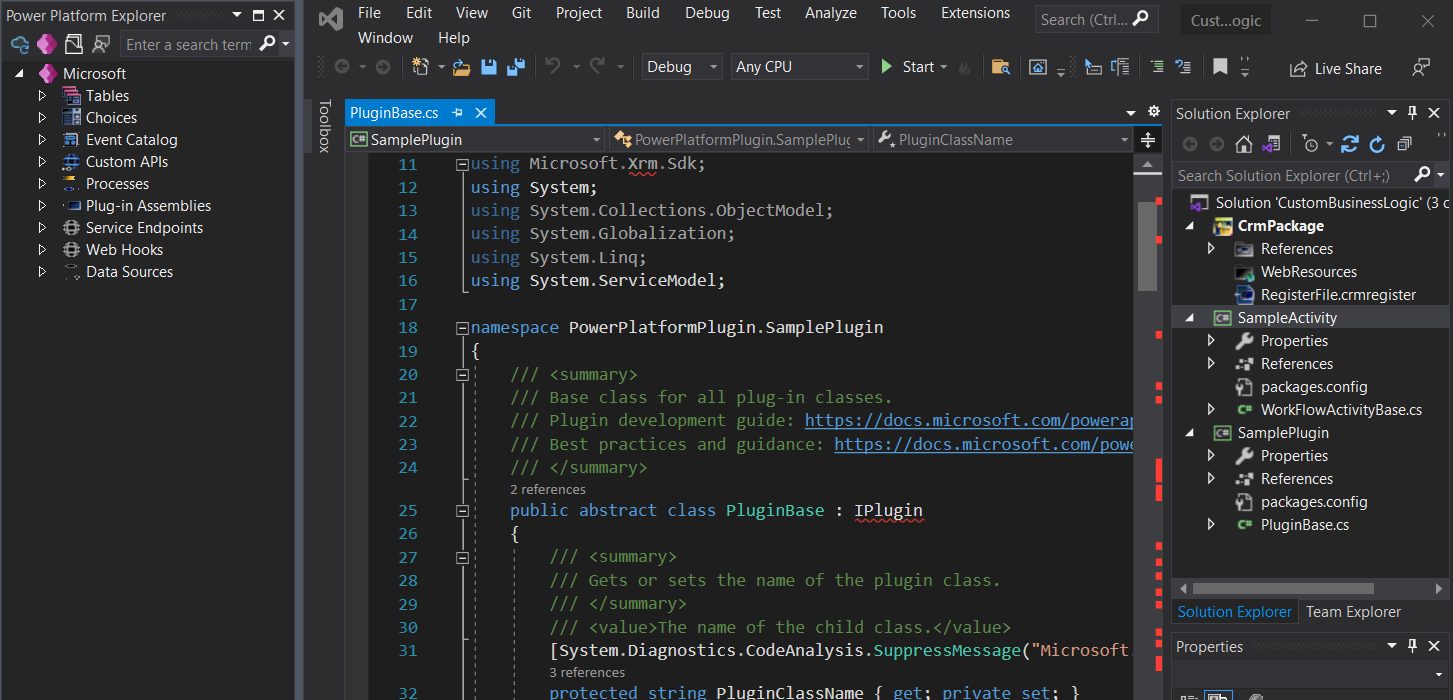Collapse the PluginBase class code block
This screenshot has height=700, width=1453.
462,511
